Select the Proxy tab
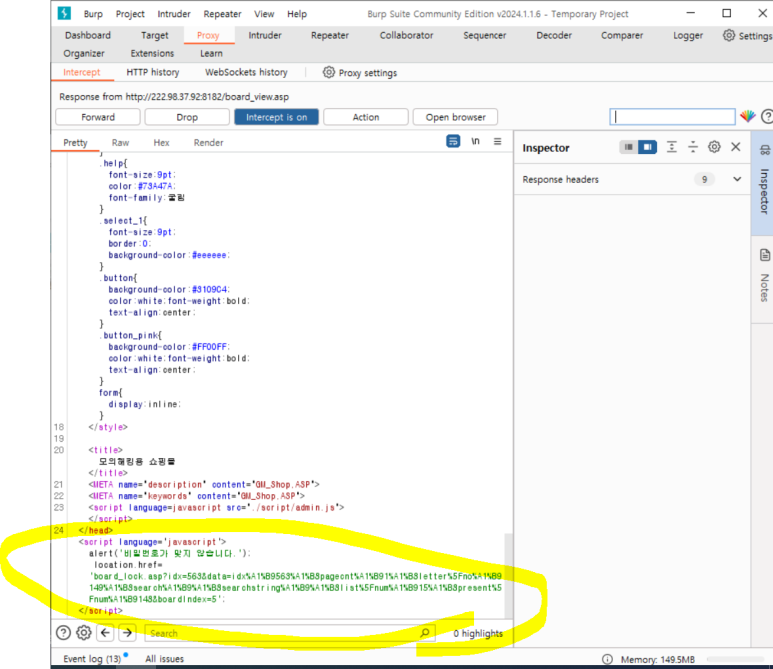Screen dimensions: 773x669 click(x=208, y=35)
